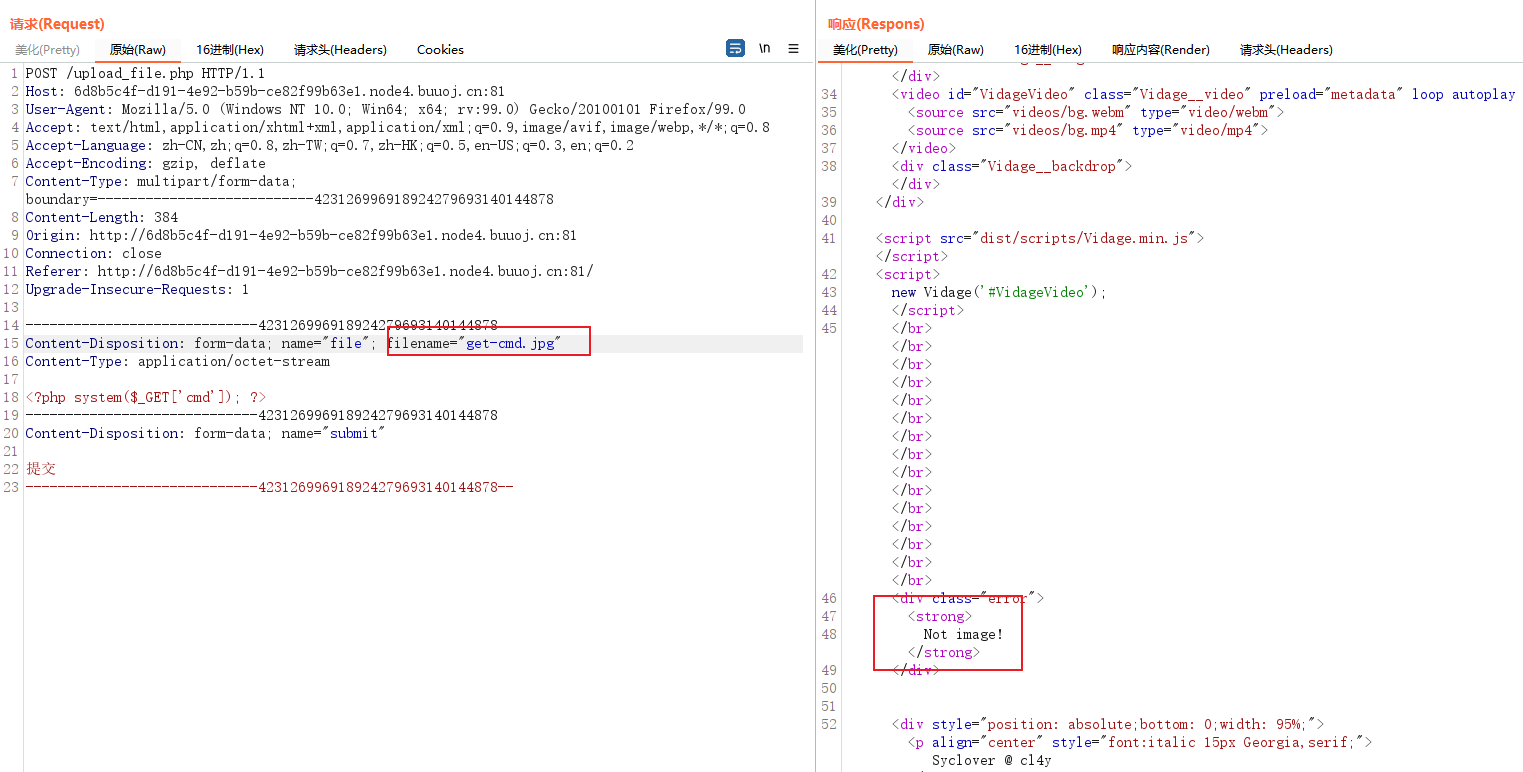Click the User-Agent header line
The width and height of the screenshot is (1523, 772).
tap(385, 109)
